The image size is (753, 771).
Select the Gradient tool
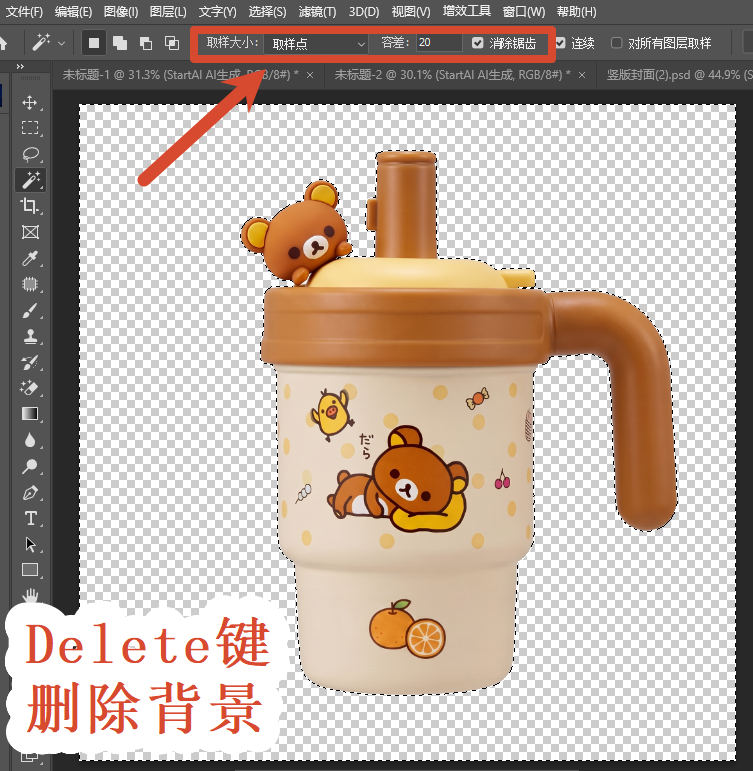pyautogui.click(x=30, y=414)
